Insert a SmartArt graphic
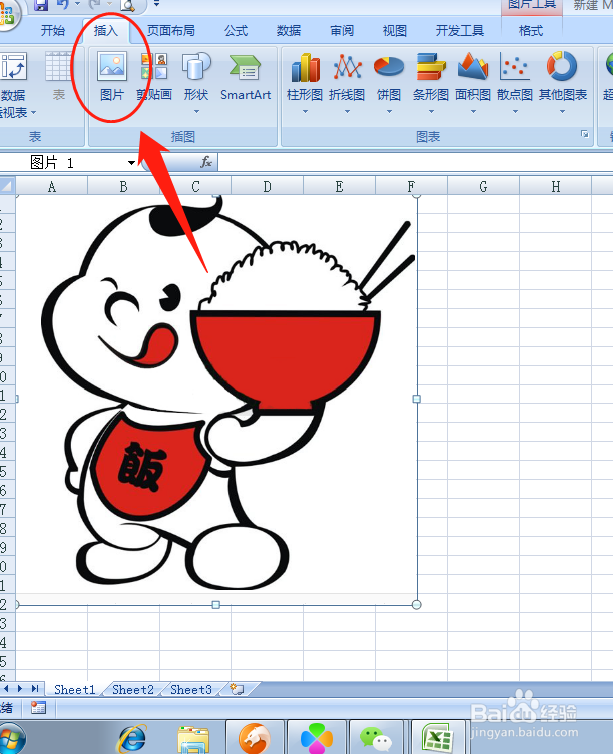Viewport: 613px width, 754px height. tap(245, 76)
